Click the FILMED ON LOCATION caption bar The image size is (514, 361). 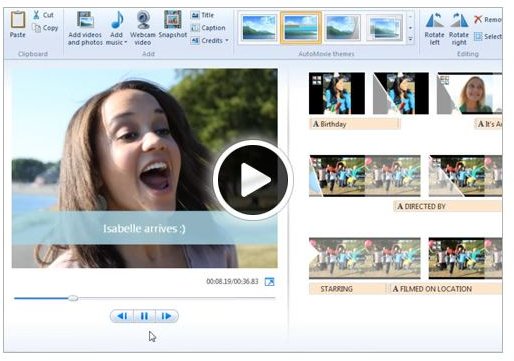pos(446,289)
